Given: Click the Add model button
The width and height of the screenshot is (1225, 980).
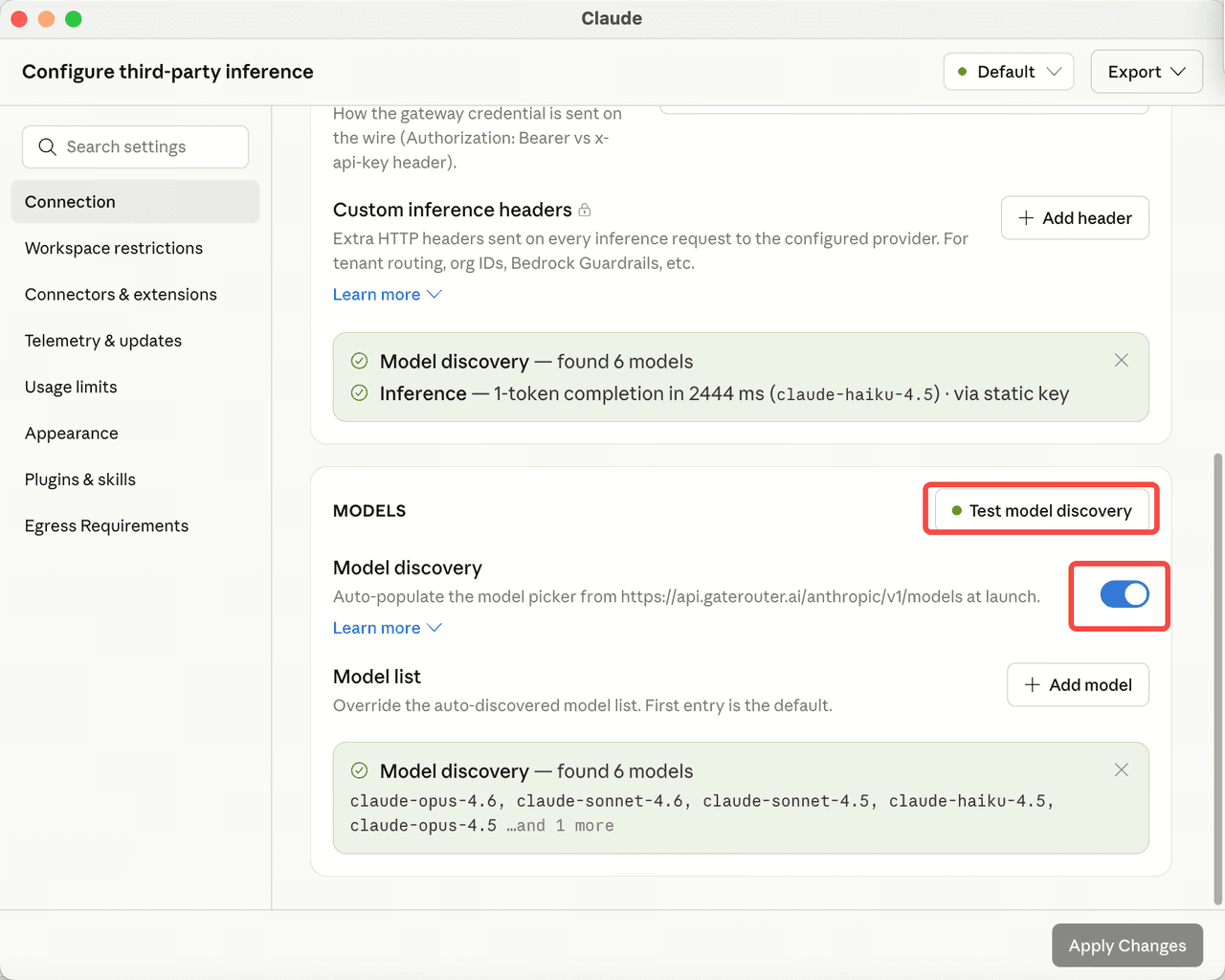Looking at the screenshot, I should (1078, 685).
